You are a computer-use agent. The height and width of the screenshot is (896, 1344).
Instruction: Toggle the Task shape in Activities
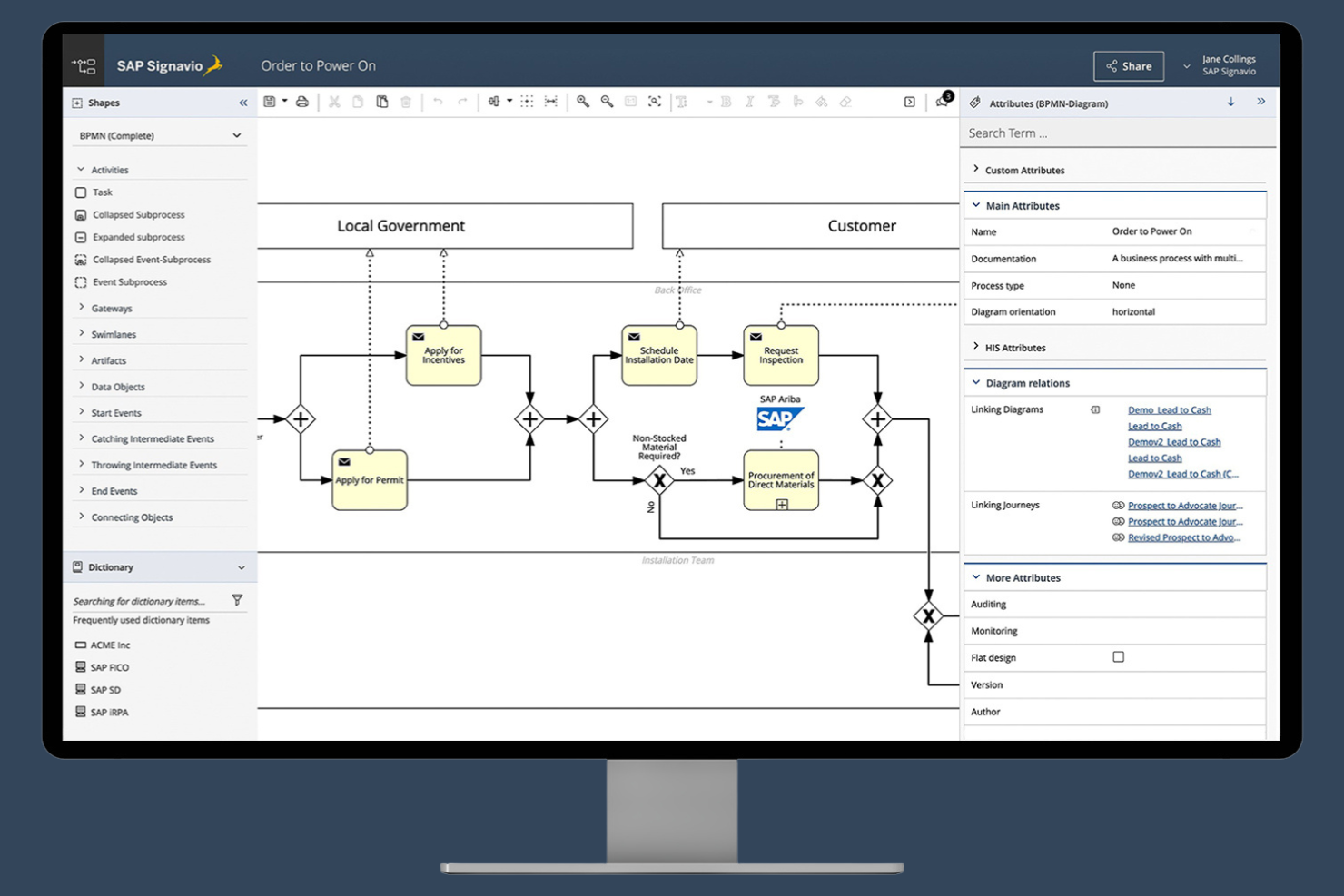[101, 192]
